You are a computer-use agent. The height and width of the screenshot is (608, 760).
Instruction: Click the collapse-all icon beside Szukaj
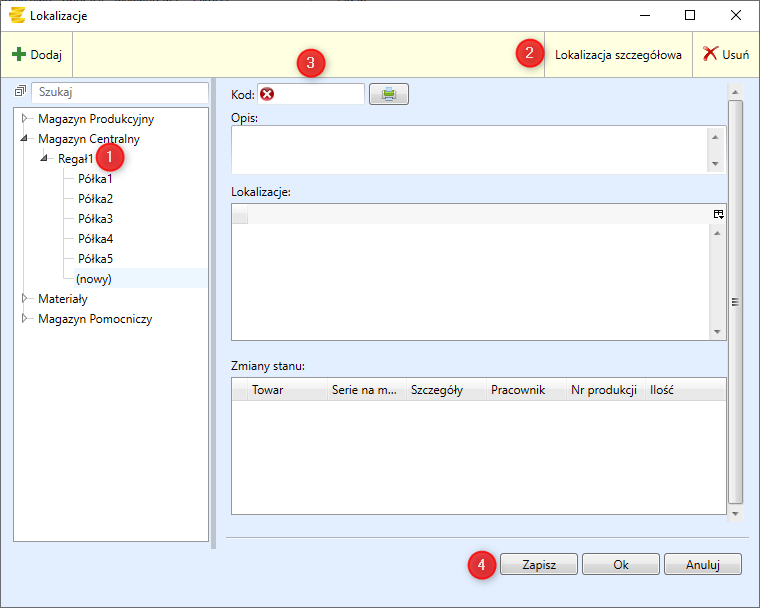[x=20, y=91]
